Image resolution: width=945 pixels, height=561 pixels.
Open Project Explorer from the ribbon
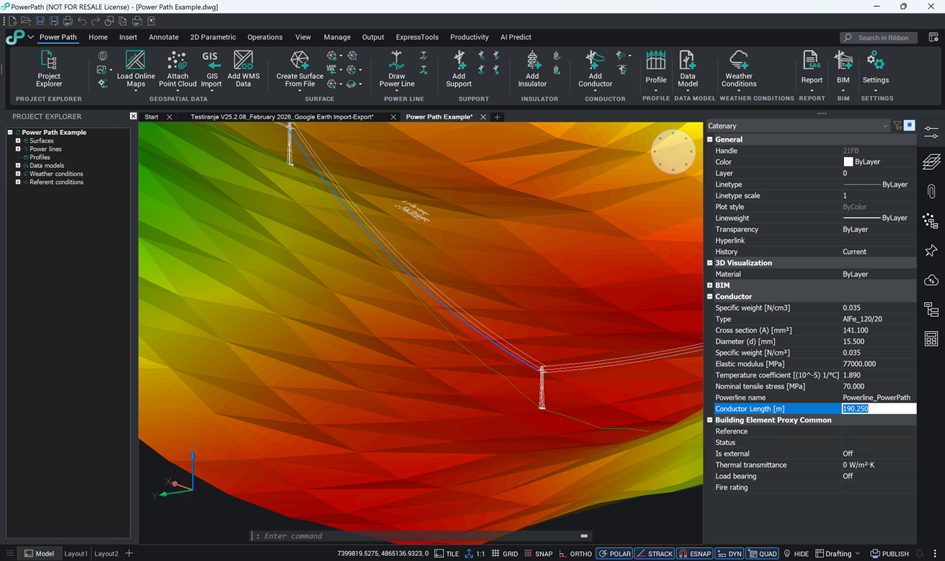coord(48,68)
